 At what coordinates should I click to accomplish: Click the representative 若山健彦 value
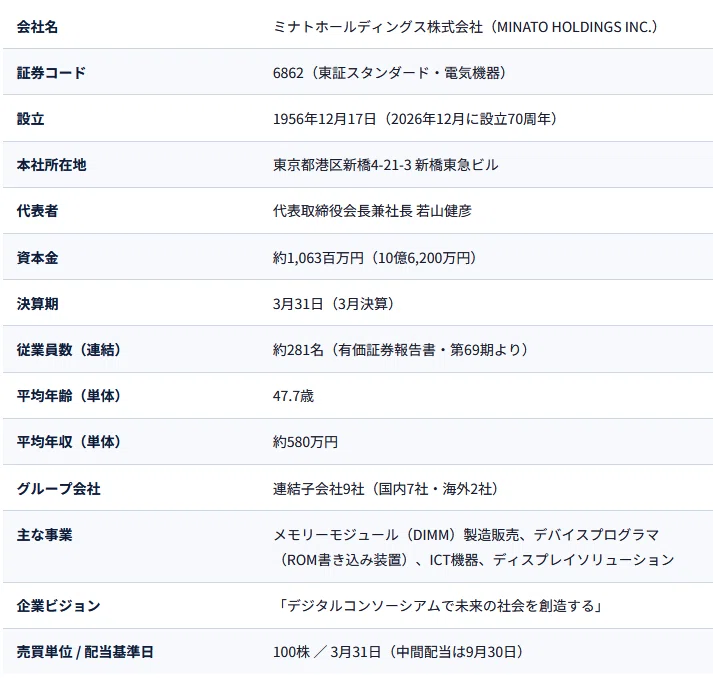(x=372, y=211)
